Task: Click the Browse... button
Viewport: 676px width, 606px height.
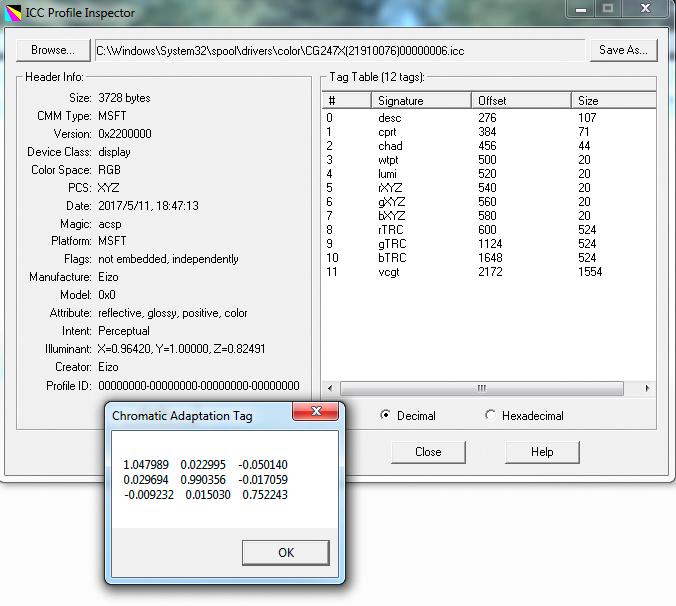Action: tap(53, 50)
